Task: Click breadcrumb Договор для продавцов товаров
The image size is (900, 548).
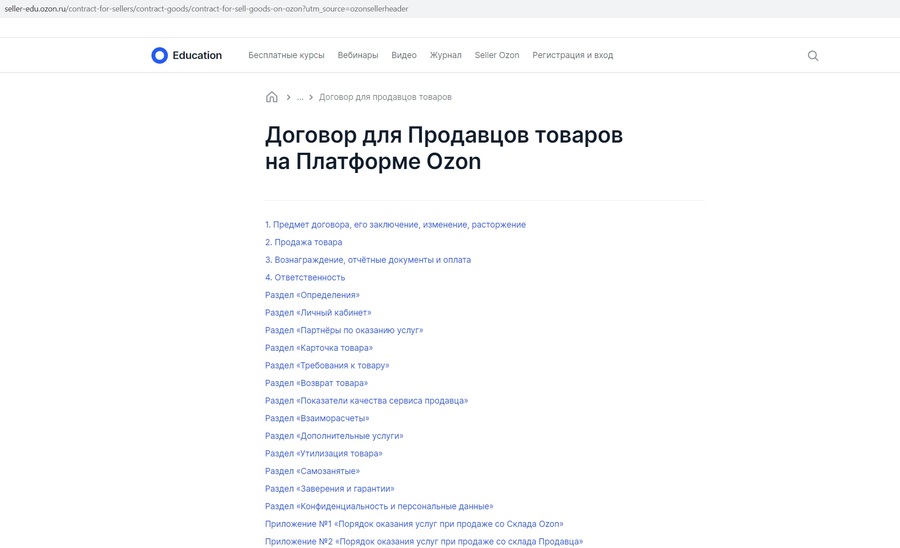Action: 385,97
